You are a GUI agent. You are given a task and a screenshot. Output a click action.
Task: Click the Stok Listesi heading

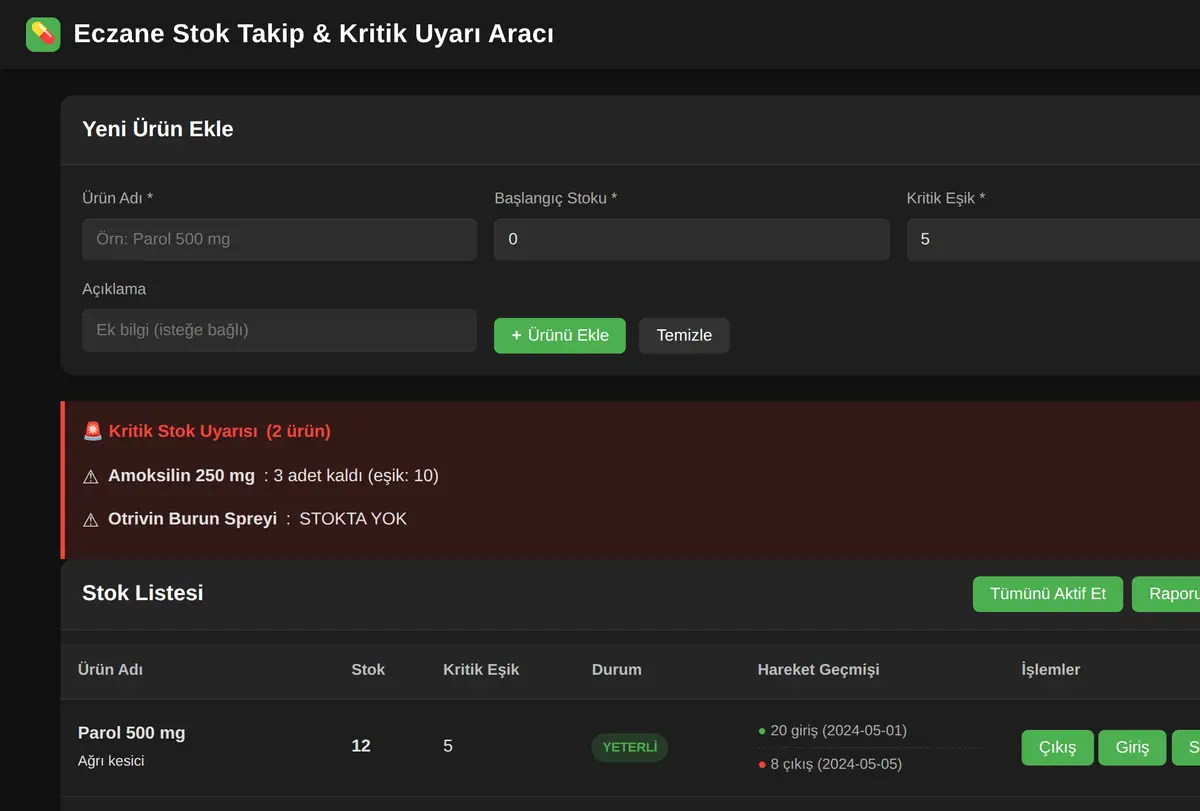coord(143,593)
